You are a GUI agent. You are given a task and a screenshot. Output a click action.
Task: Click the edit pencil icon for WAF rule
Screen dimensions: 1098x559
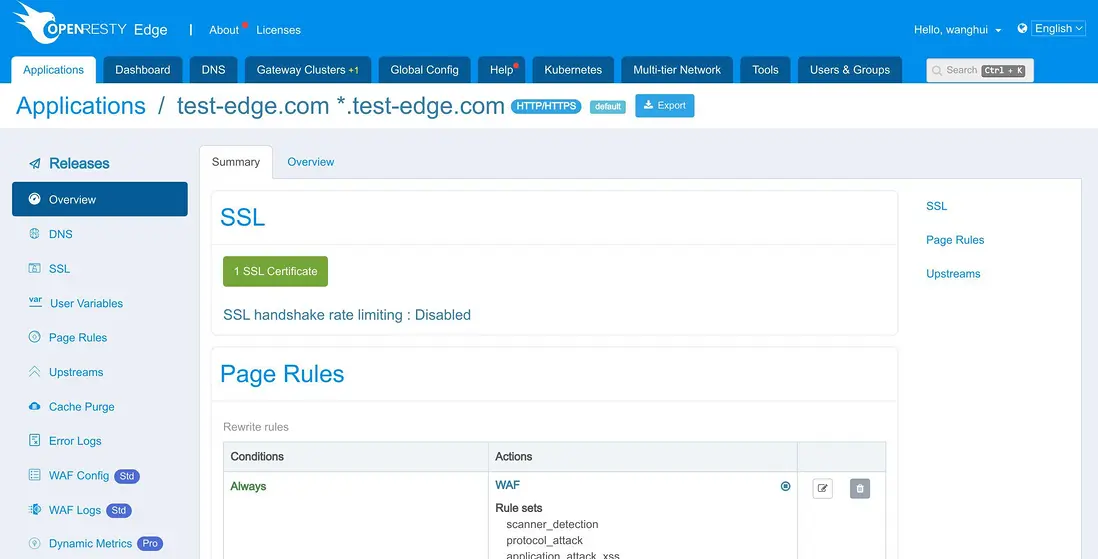click(x=823, y=488)
